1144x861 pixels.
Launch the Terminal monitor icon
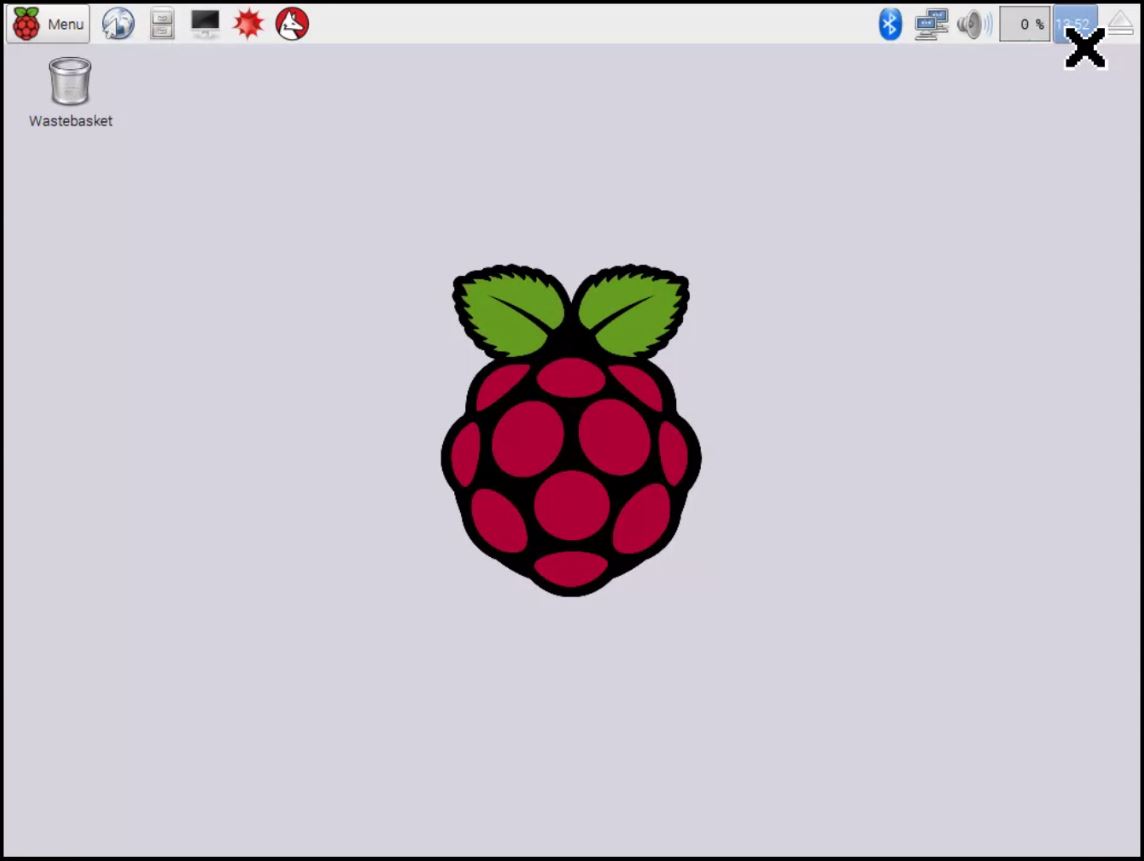point(205,24)
